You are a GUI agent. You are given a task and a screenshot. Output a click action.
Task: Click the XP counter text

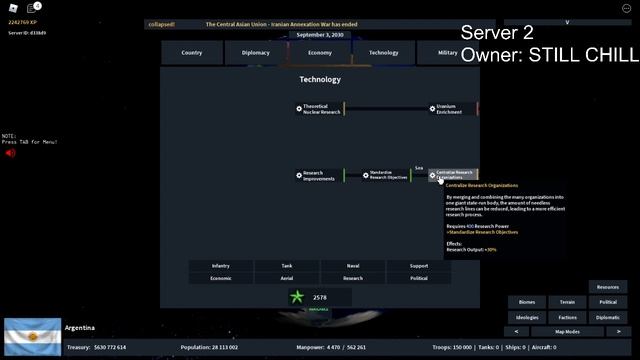click(22, 22)
